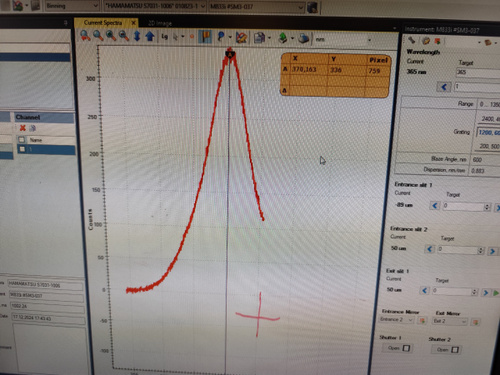Click Entrance slit 1 left arrow button
Image resolution: width=500 pixels, height=375 pixels.
point(435,206)
